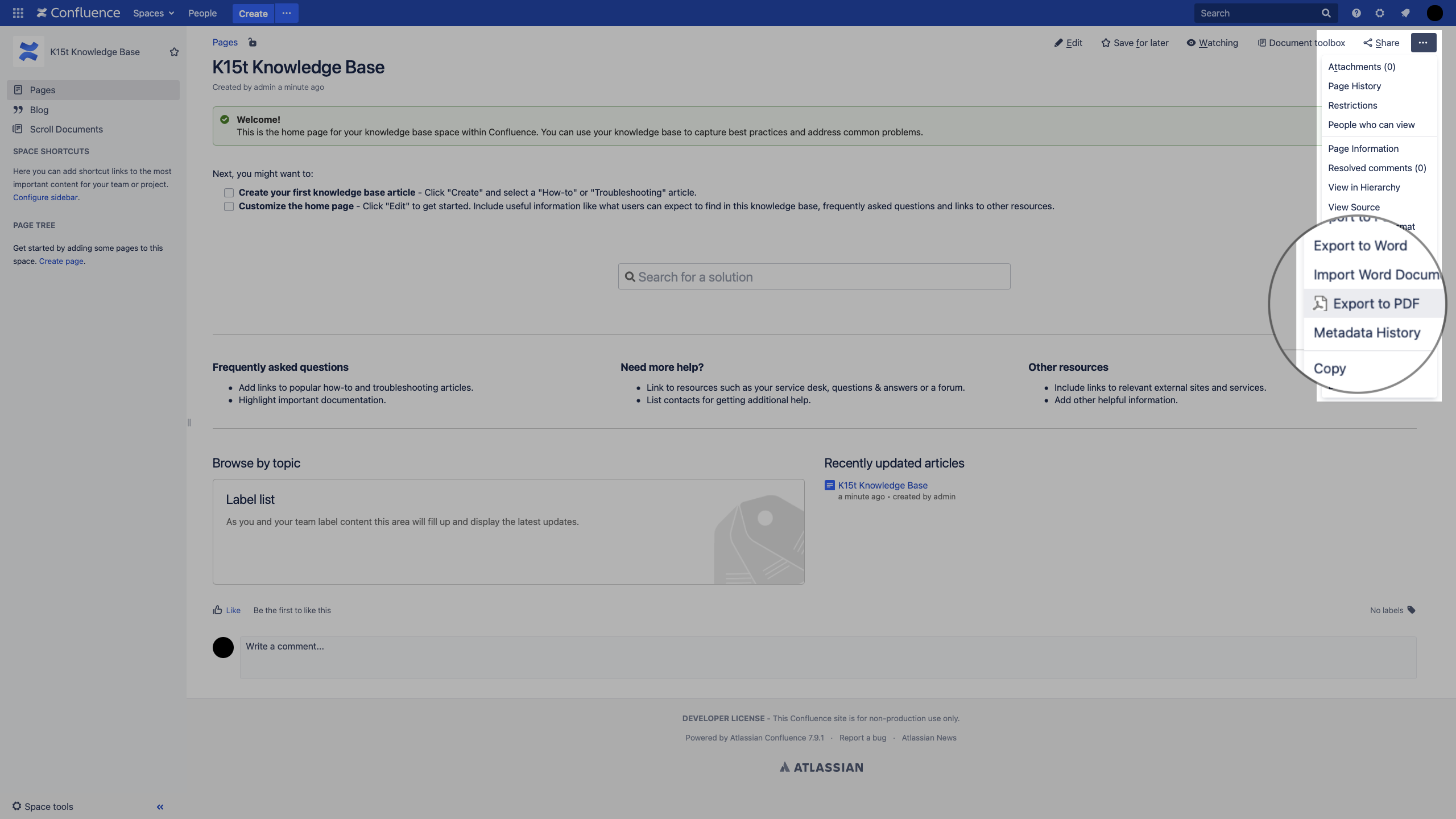Open the Confluence settings gear icon

click(x=1380, y=13)
